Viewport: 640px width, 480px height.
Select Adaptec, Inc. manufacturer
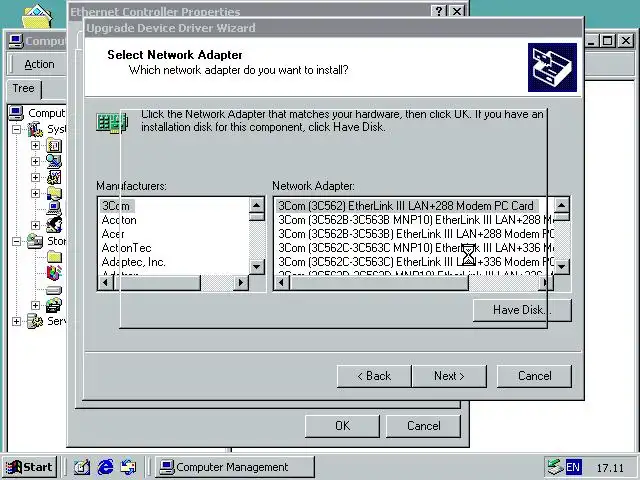133,262
